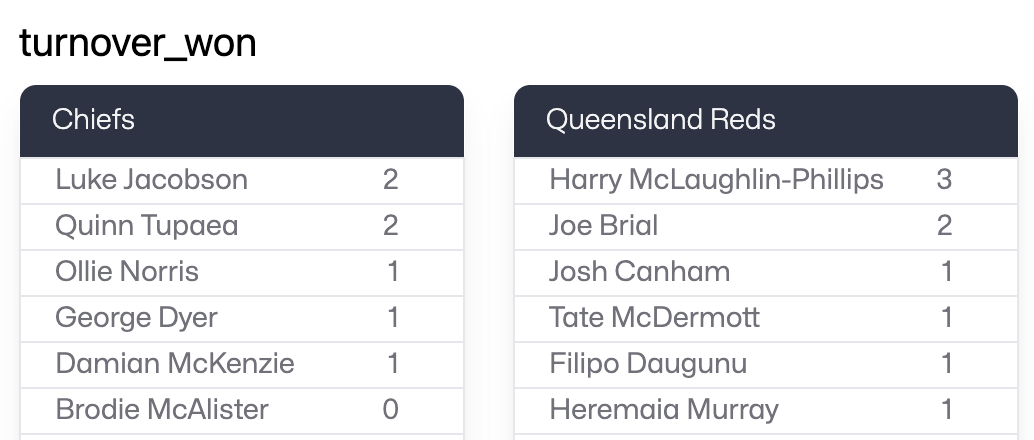This screenshot has width=1034, height=440.
Task: Open Filipo Daugunu player entry
Action: click(648, 363)
